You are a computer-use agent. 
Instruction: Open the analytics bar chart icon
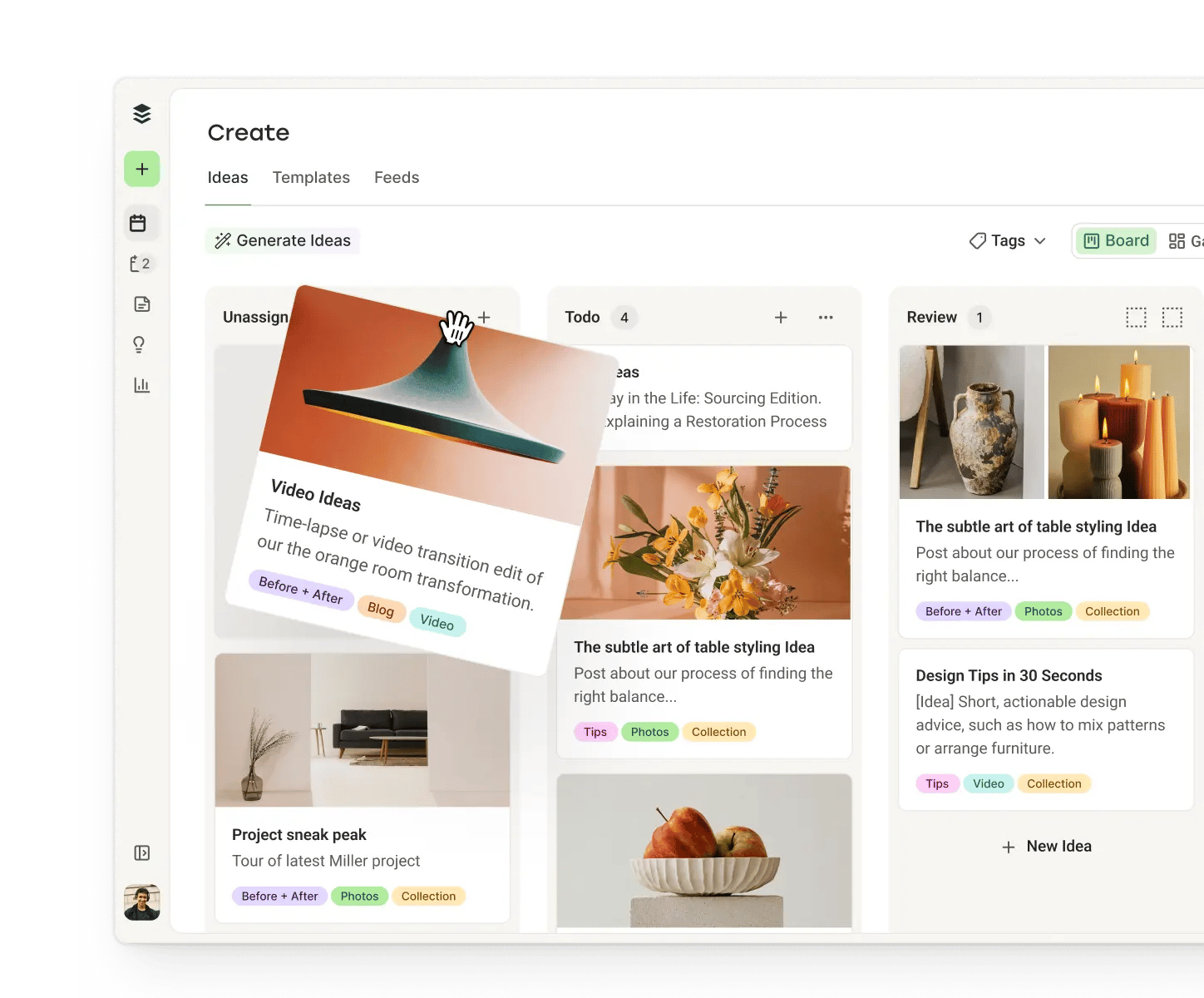coord(141,384)
